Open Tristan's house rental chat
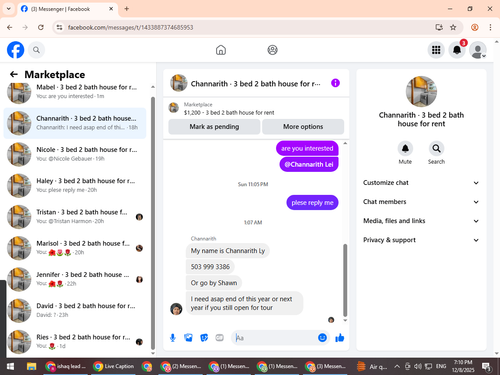The height and width of the screenshot is (375, 500). click(75, 217)
